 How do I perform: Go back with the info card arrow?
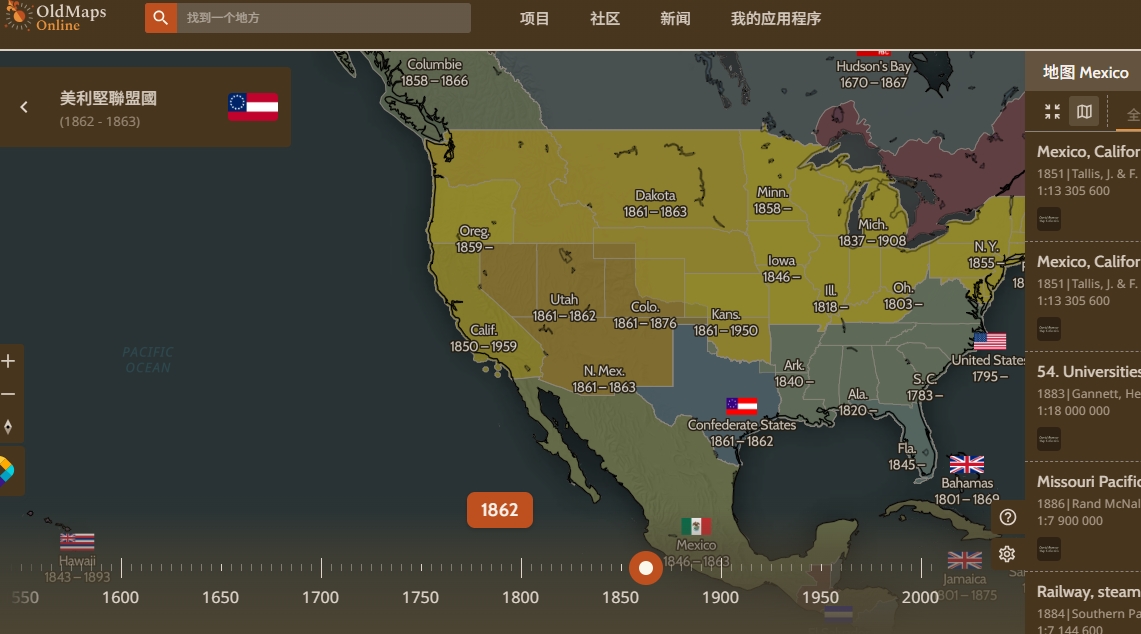[x=24, y=107]
